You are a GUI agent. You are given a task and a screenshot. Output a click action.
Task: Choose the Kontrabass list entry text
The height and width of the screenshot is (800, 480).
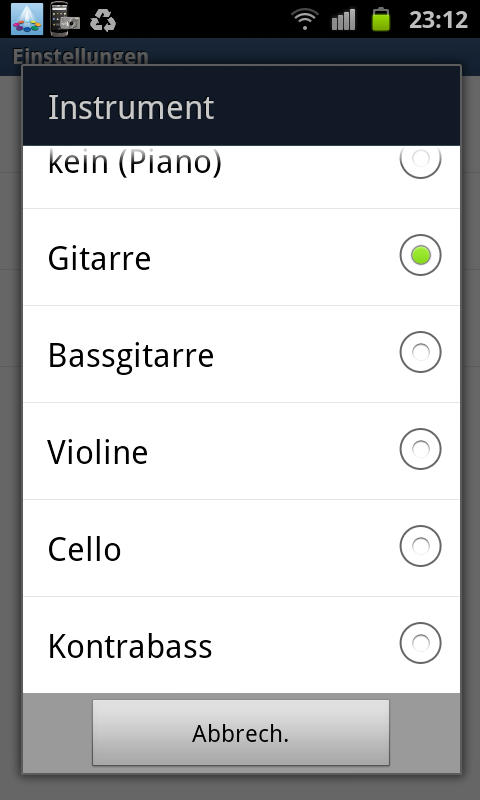[130, 646]
